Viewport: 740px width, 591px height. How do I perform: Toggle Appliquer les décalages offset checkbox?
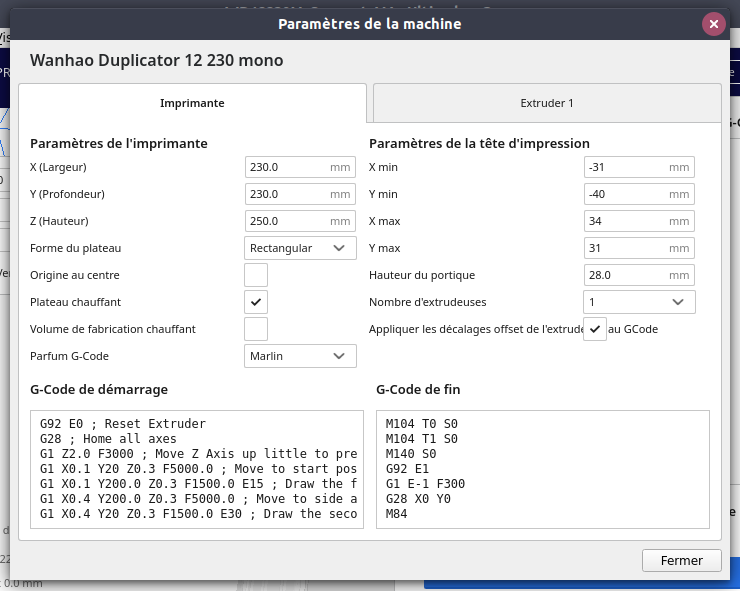pos(595,329)
